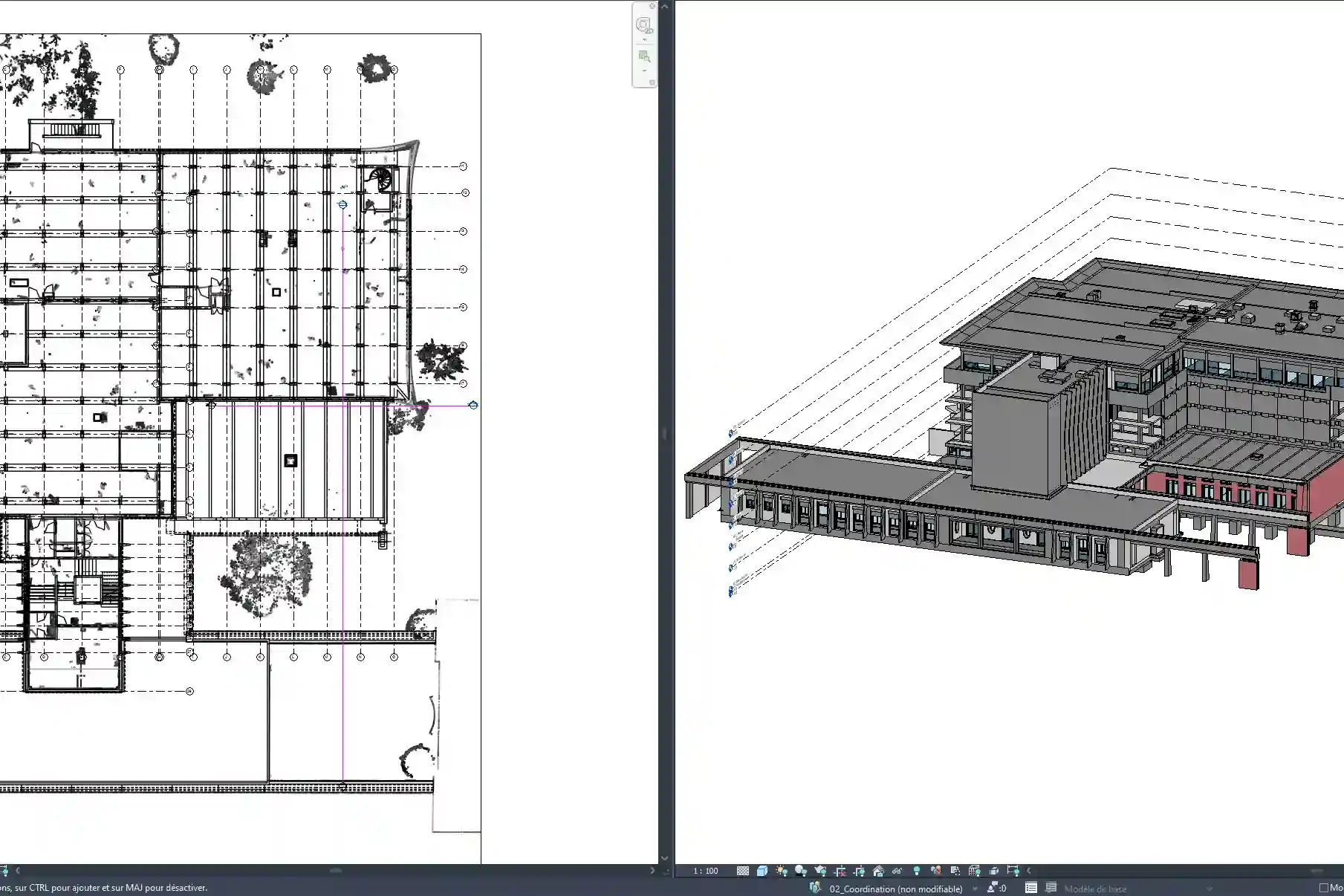Click temporary hide/isolate glasses icon
This screenshot has height=896, width=1344.
897,871
